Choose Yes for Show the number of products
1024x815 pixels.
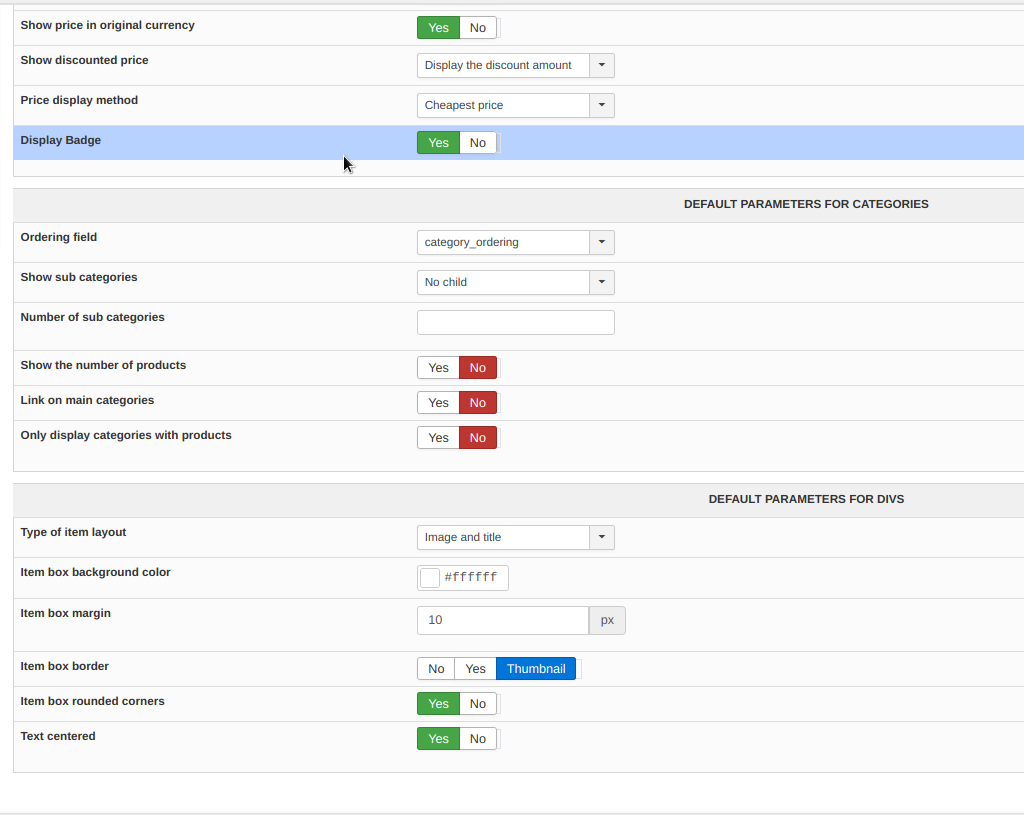tap(438, 368)
